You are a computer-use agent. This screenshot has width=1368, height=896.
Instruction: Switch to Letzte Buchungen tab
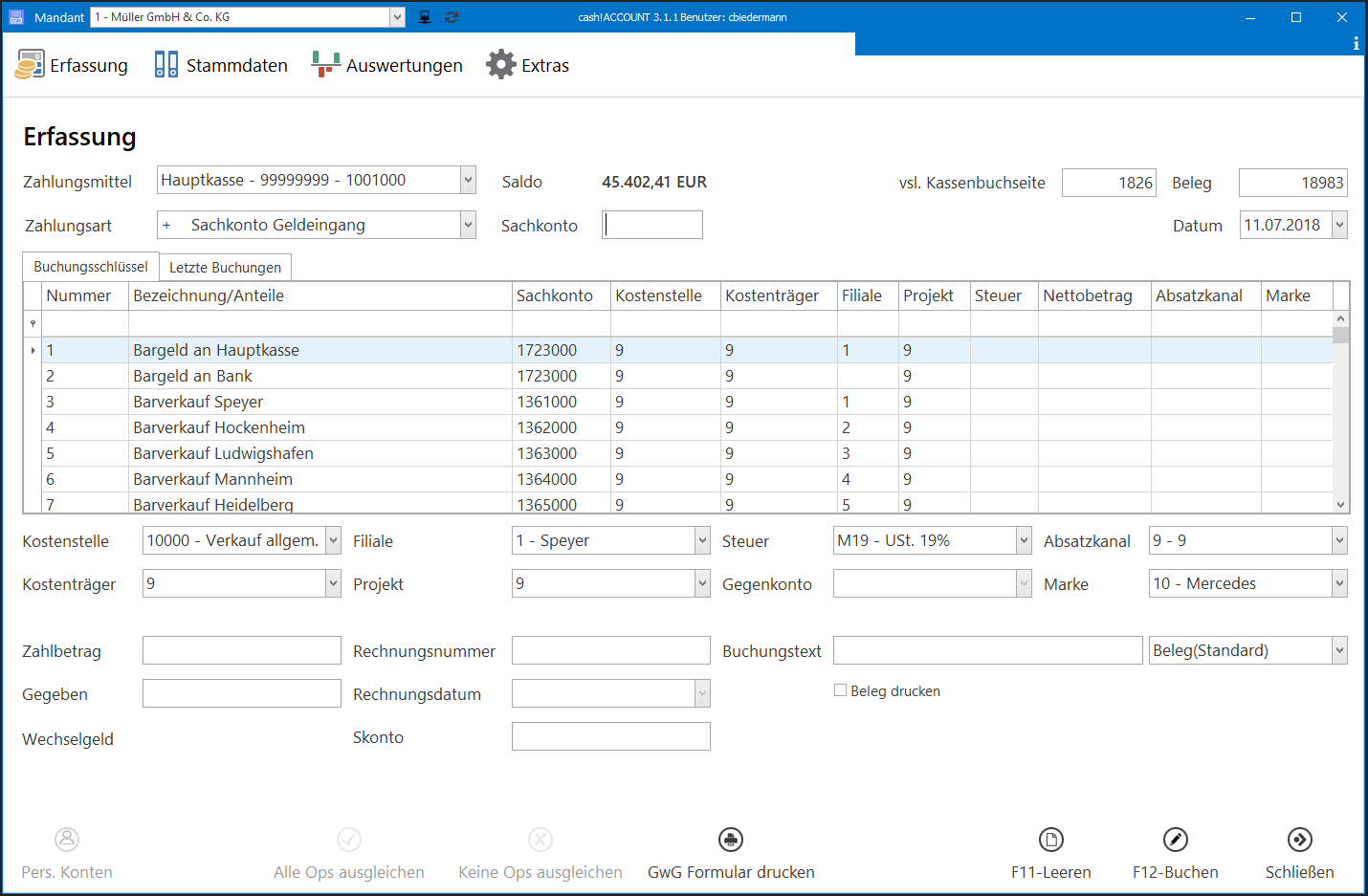225,268
